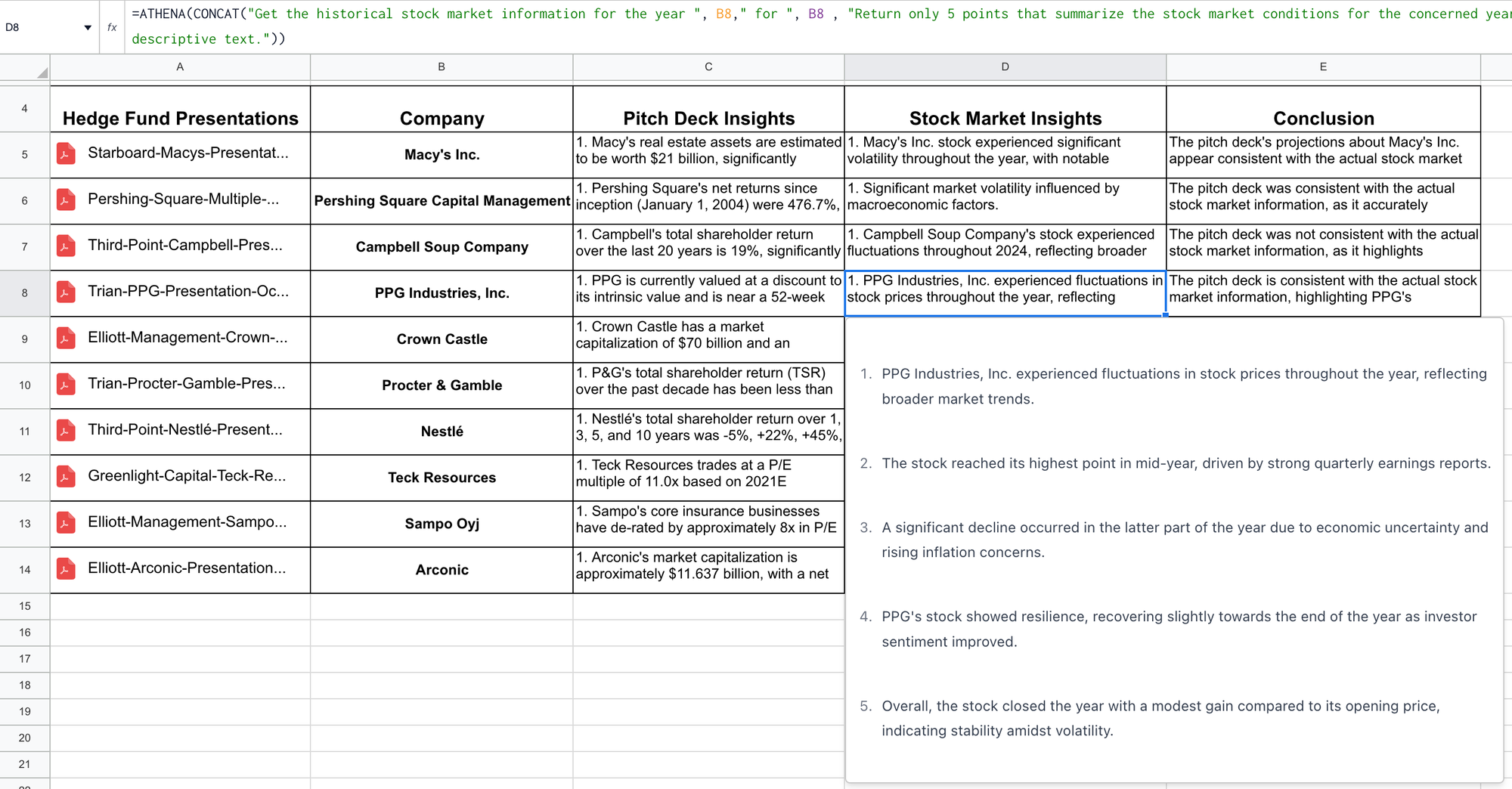
Task: Click the Pitch Deck Insights header cell
Action: tap(708, 110)
